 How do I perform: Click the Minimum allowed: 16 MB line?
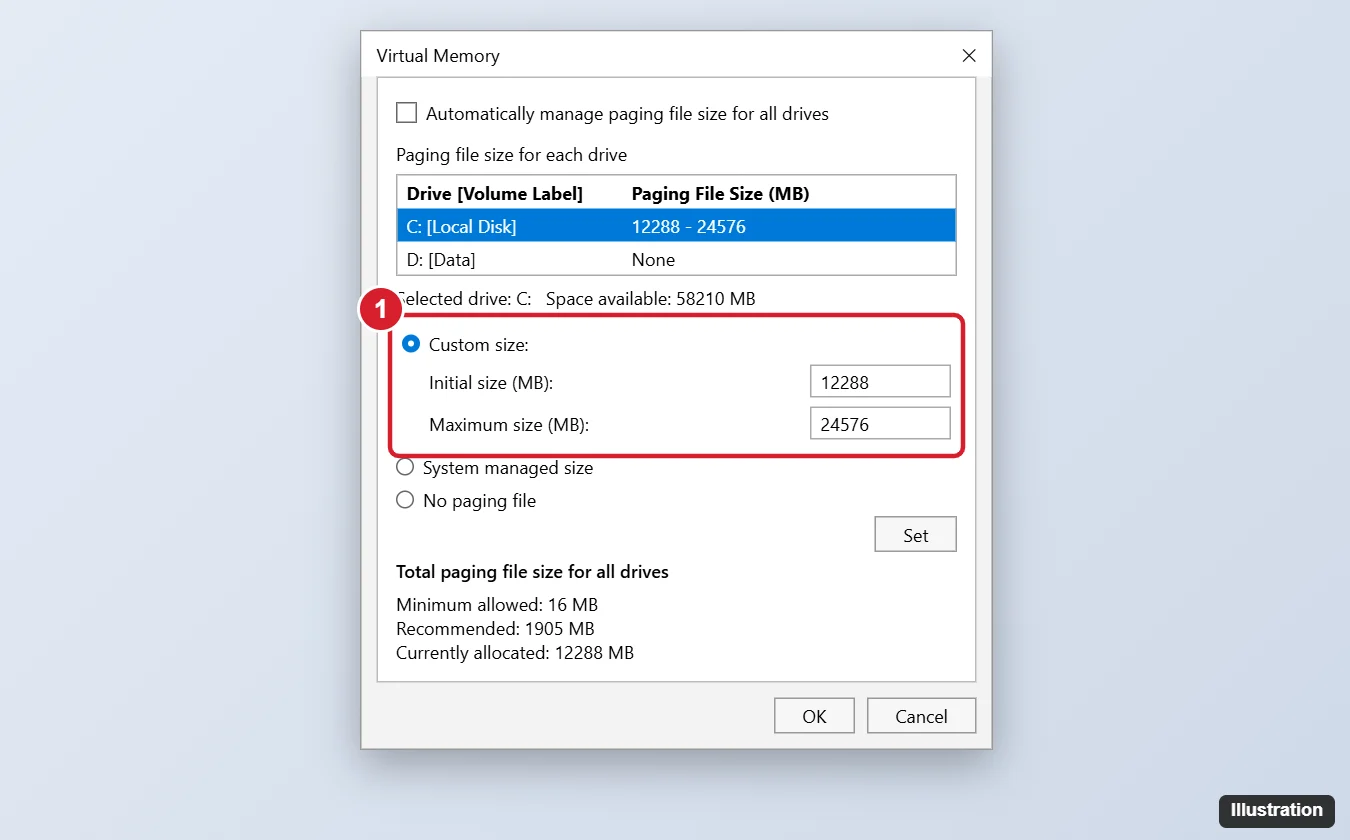(497, 605)
